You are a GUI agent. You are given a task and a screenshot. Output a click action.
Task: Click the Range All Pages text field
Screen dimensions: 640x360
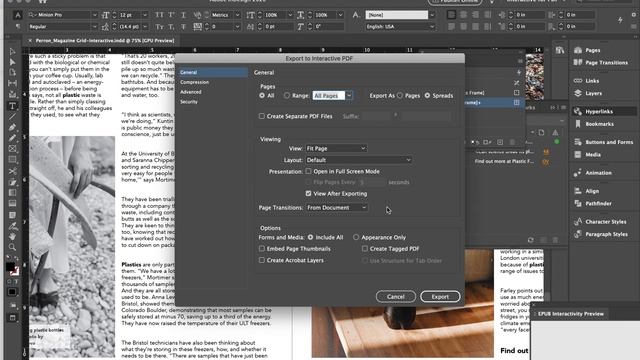tap(329, 96)
